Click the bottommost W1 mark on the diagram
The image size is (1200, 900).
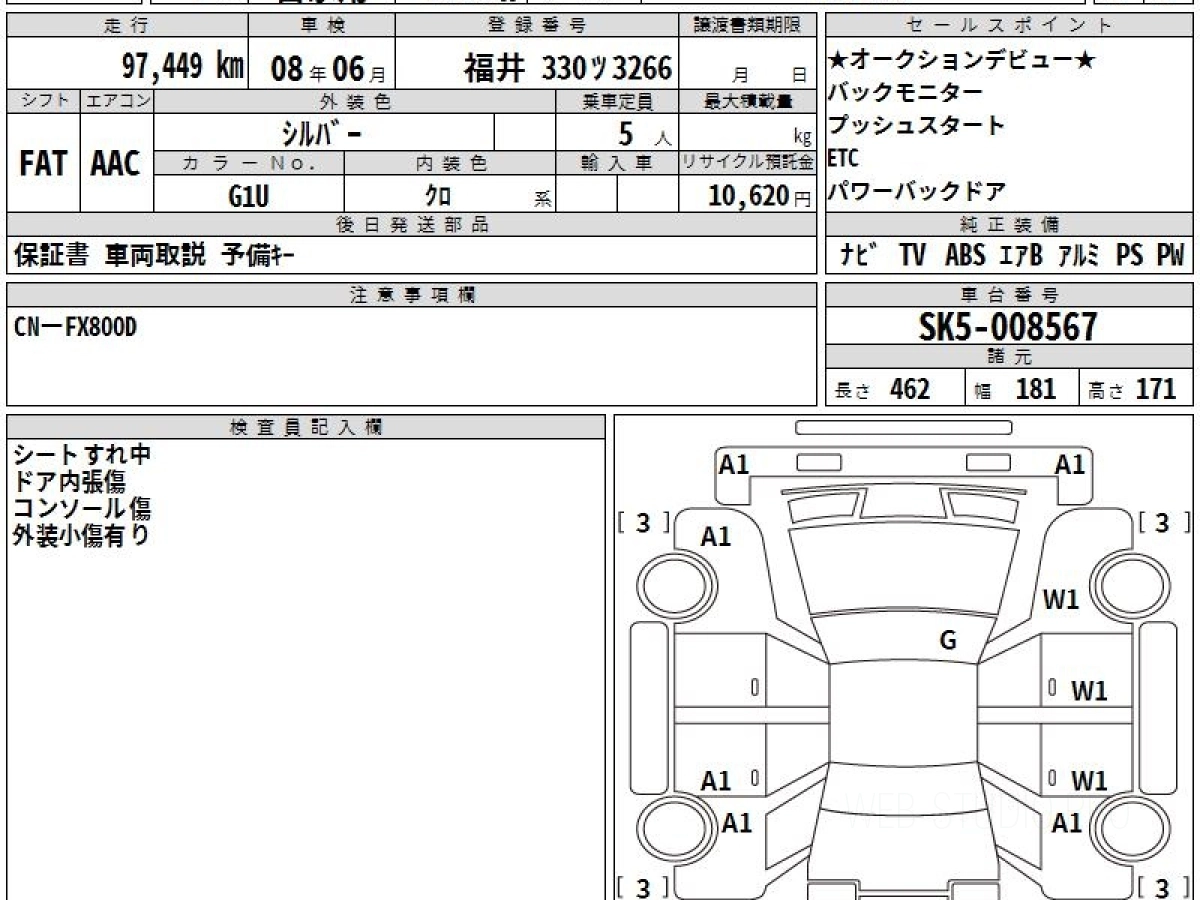coord(1089,781)
